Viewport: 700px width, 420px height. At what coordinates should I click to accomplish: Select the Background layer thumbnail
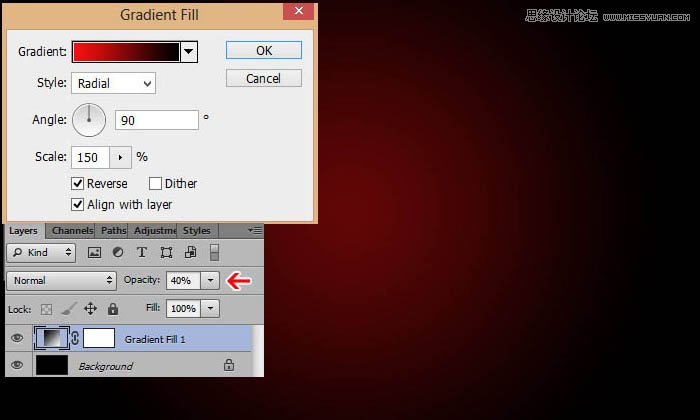click(x=52, y=365)
